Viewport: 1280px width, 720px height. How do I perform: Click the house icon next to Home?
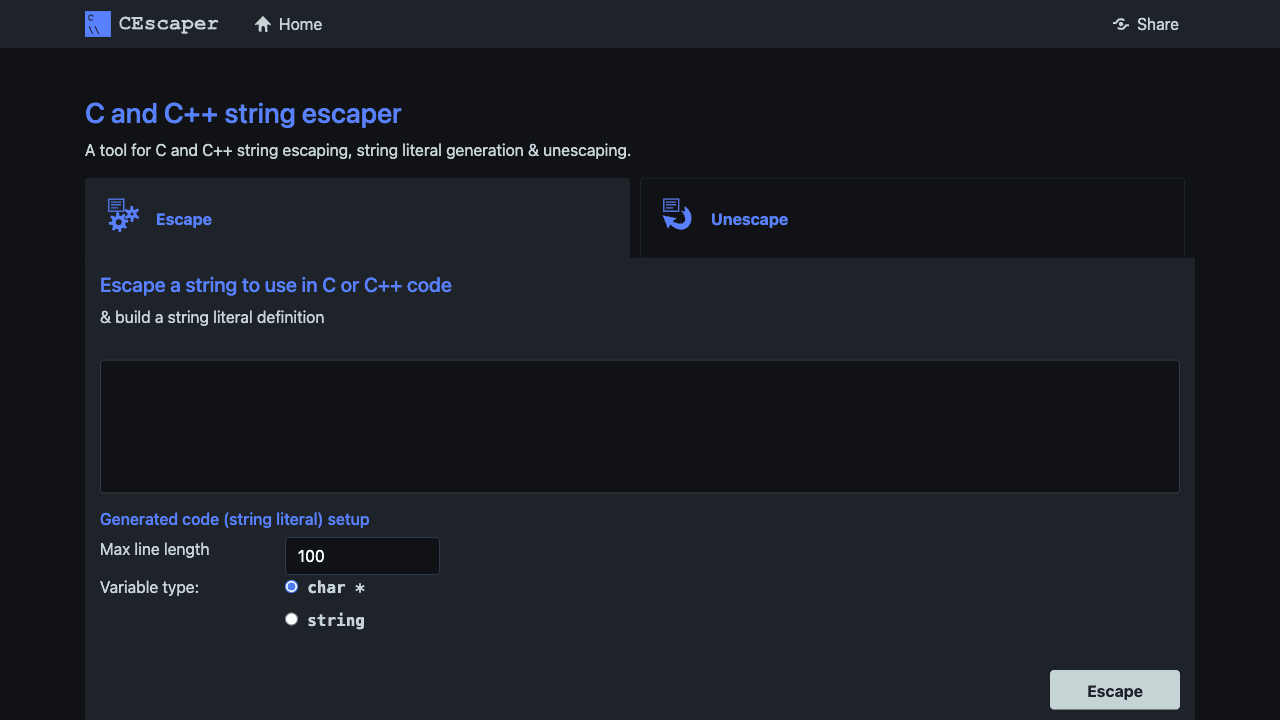[262, 23]
